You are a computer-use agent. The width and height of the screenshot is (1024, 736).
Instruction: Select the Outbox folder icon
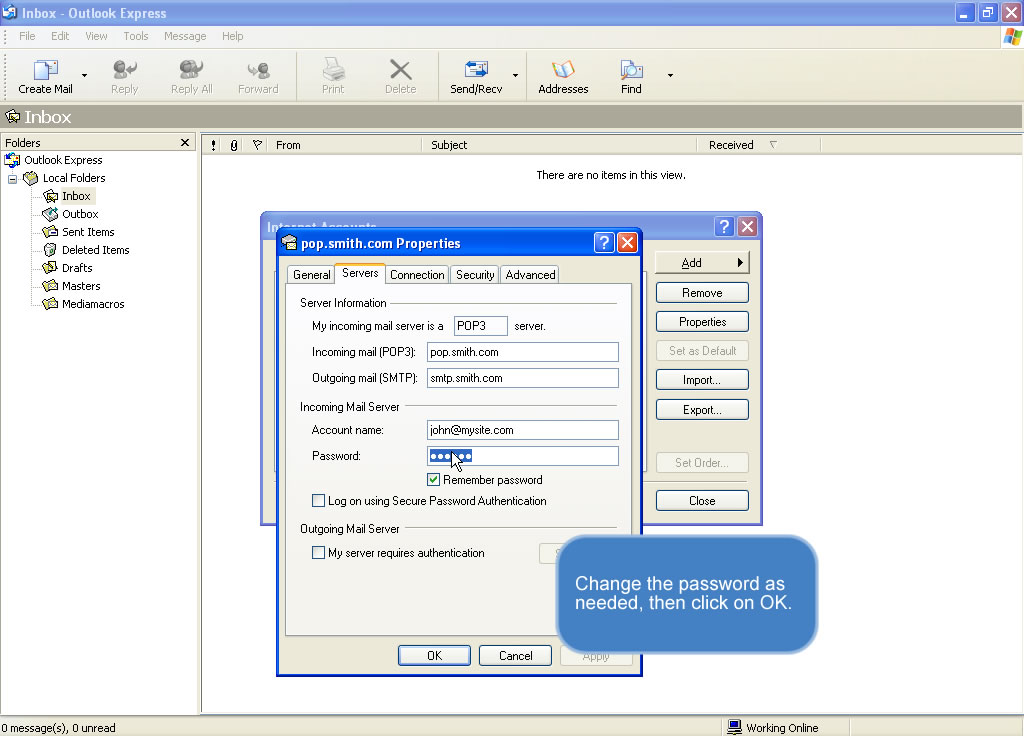coord(51,214)
